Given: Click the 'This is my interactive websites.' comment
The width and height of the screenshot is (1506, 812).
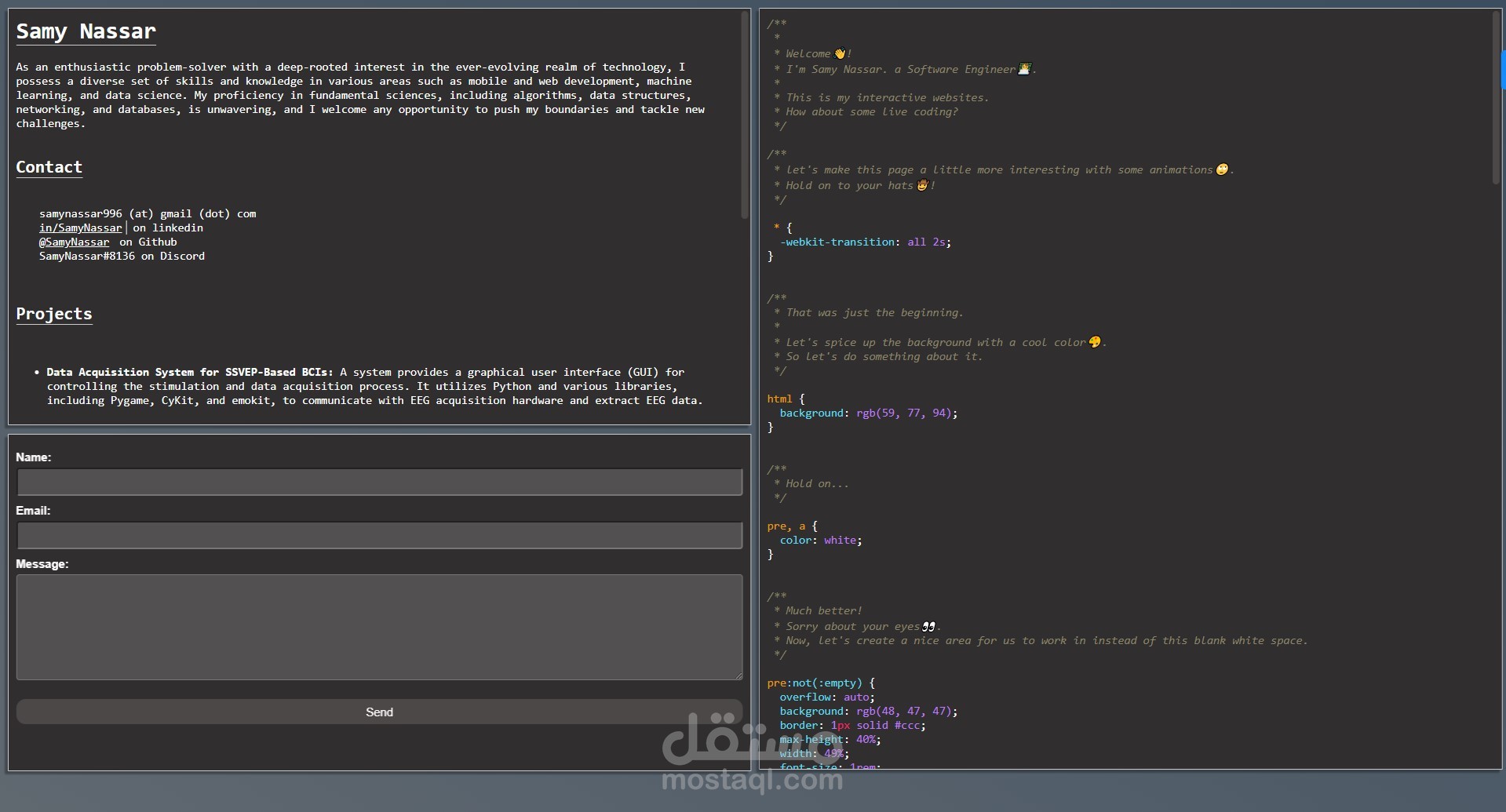Looking at the screenshot, I should coord(888,98).
